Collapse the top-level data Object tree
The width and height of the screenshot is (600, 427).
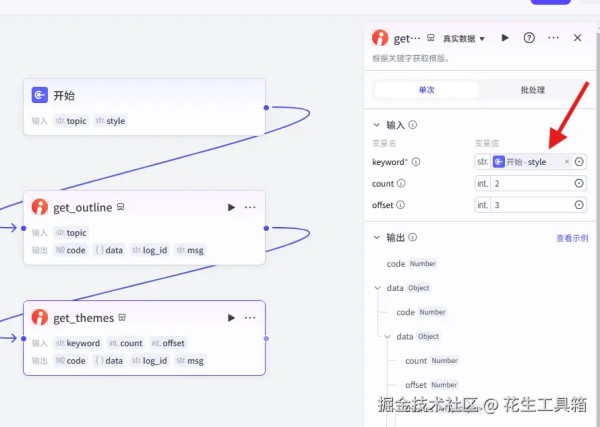pyautogui.click(x=378, y=288)
